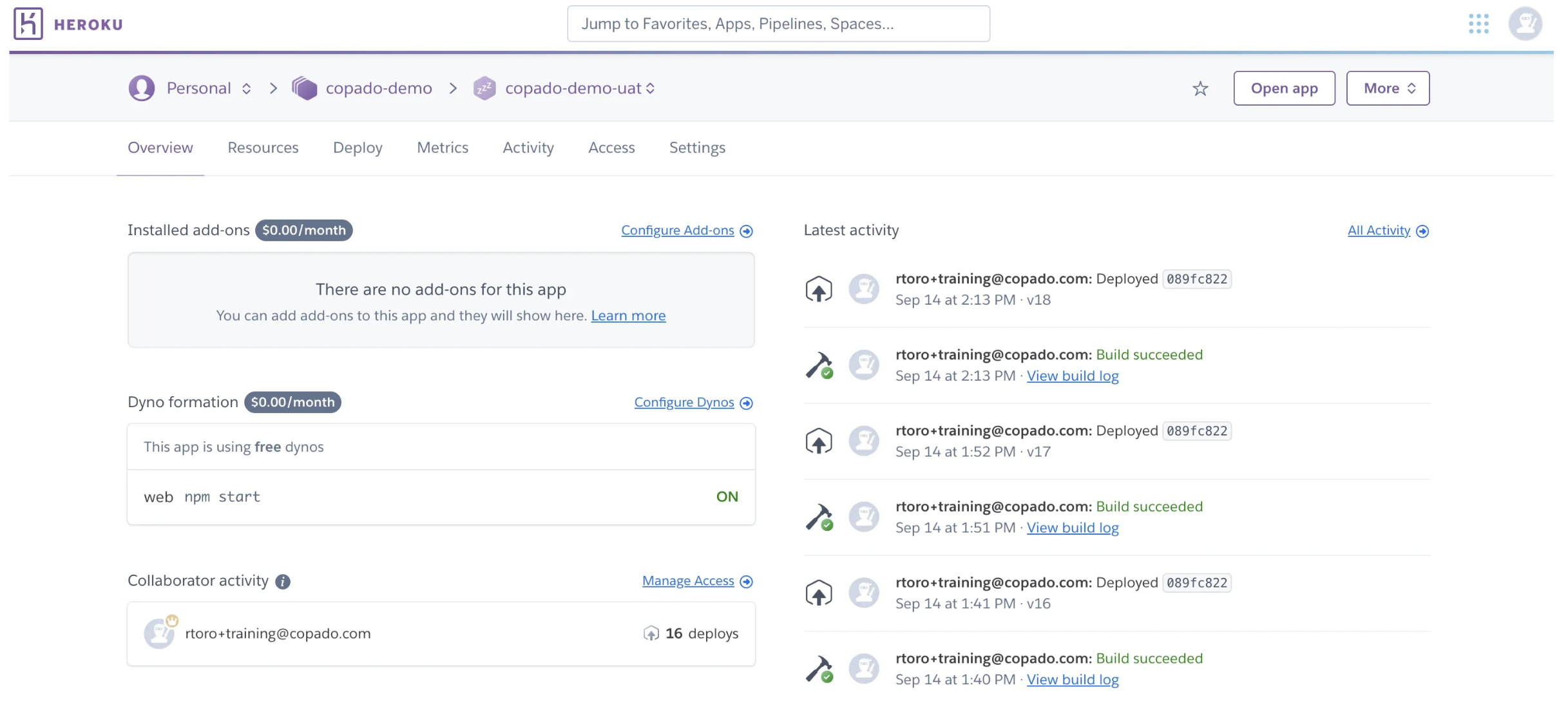Click the info icon next to Collaborator activity
This screenshot has width=1568, height=701.
click(282, 581)
